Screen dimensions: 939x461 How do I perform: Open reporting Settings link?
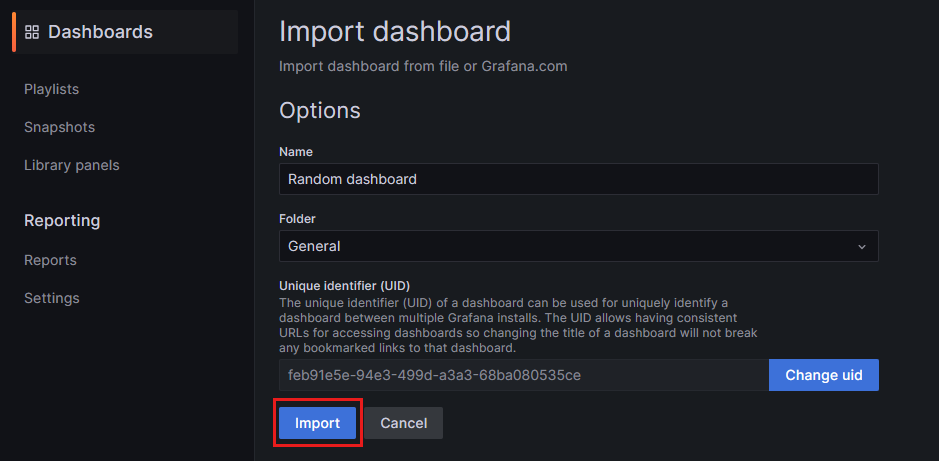point(51,298)
